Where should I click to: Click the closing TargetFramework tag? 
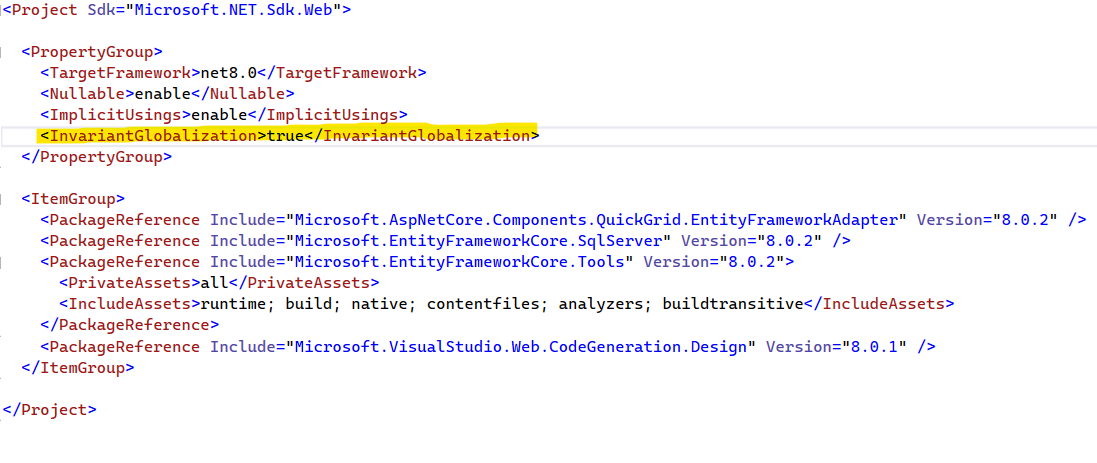point(342,73)
